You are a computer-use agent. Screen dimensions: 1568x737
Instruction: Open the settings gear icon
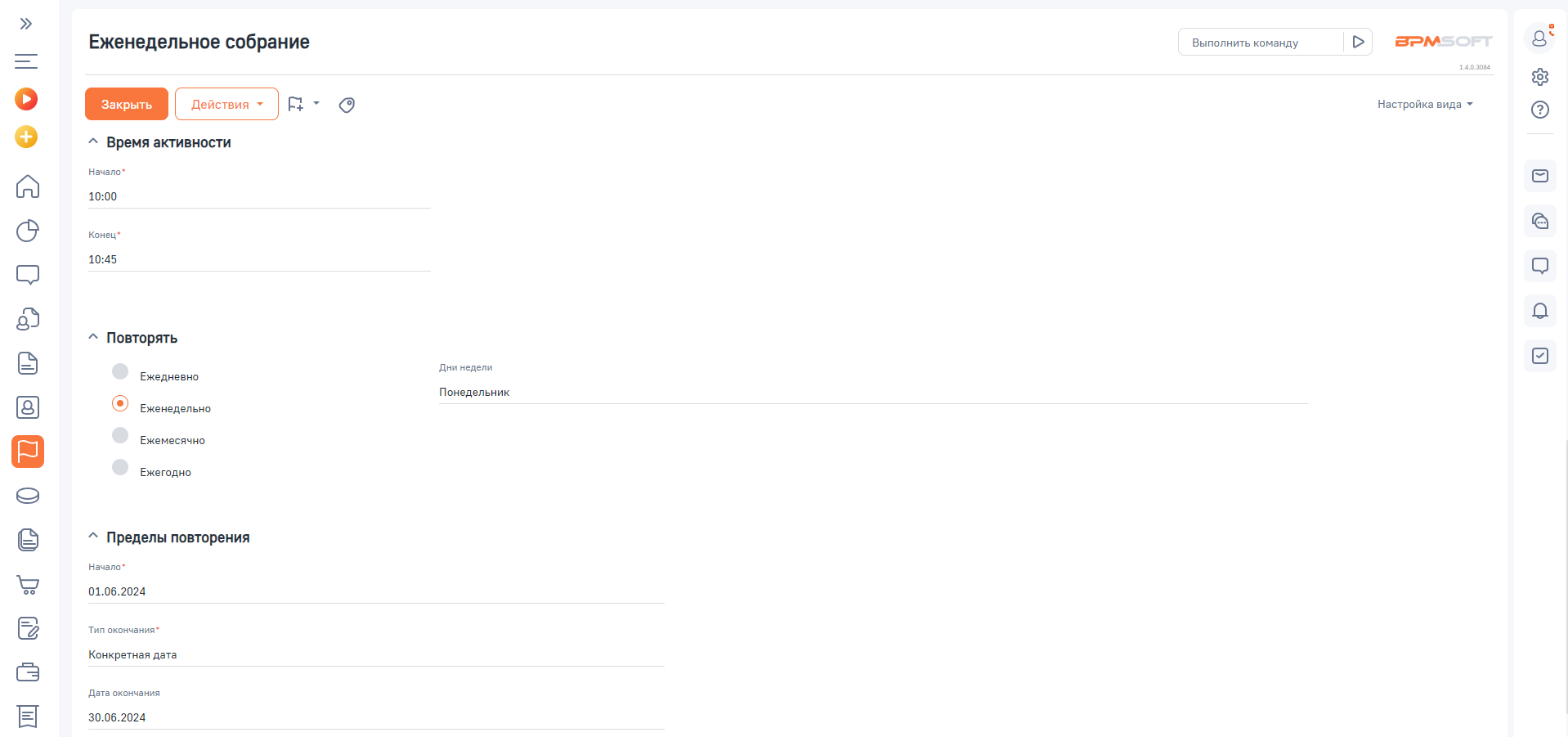coord(1539,77)
